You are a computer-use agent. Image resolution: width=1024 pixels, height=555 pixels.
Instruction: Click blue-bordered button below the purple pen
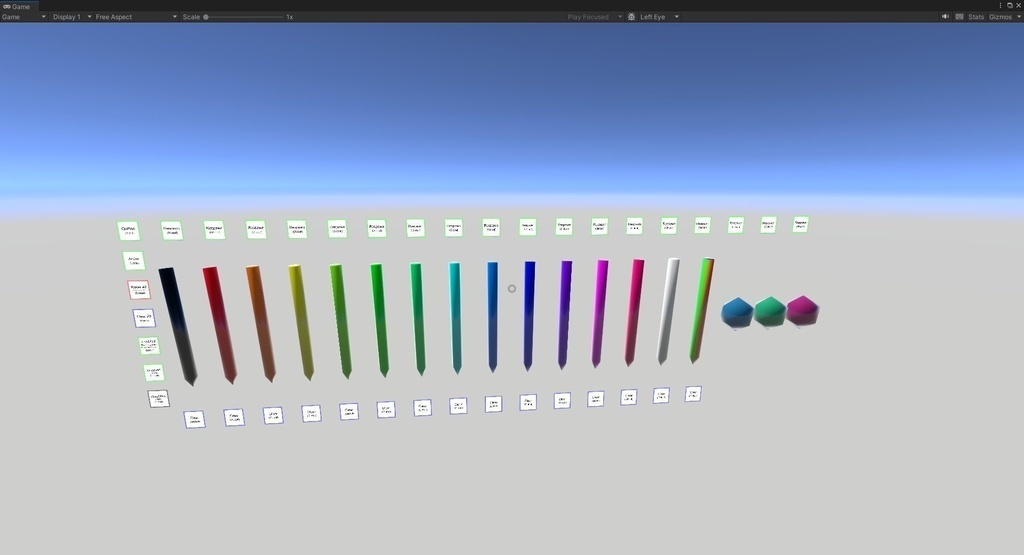pyautogui.click(x=562, y=400)
